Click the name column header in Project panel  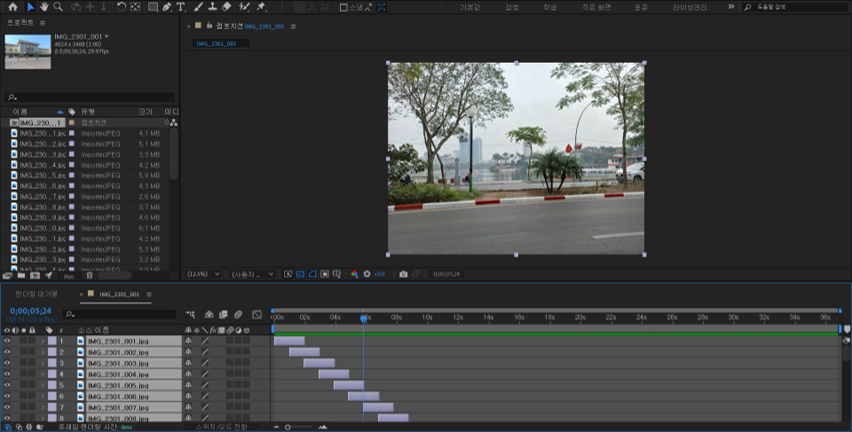(20, 112)
